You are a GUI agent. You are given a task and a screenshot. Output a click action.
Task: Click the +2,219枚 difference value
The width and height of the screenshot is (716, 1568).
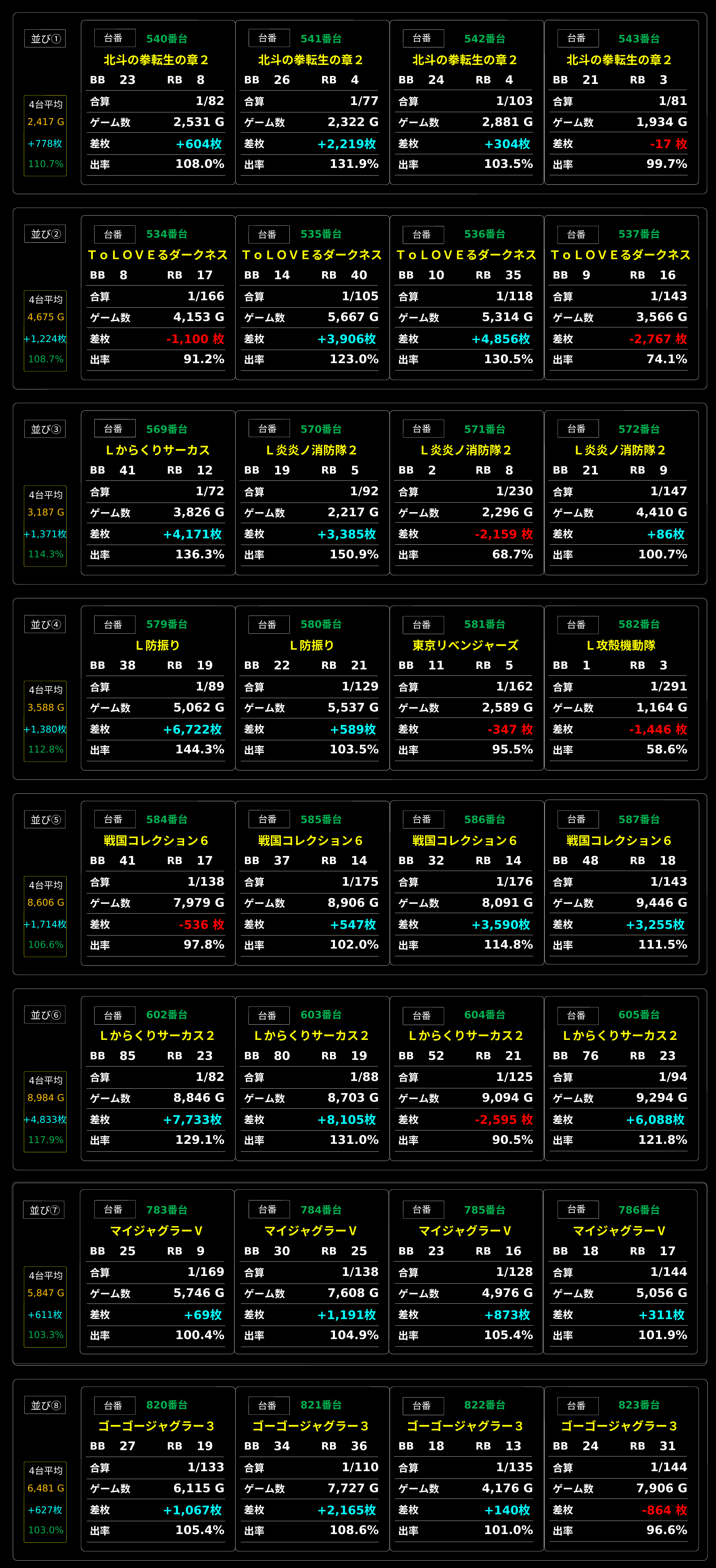point(347,144)
